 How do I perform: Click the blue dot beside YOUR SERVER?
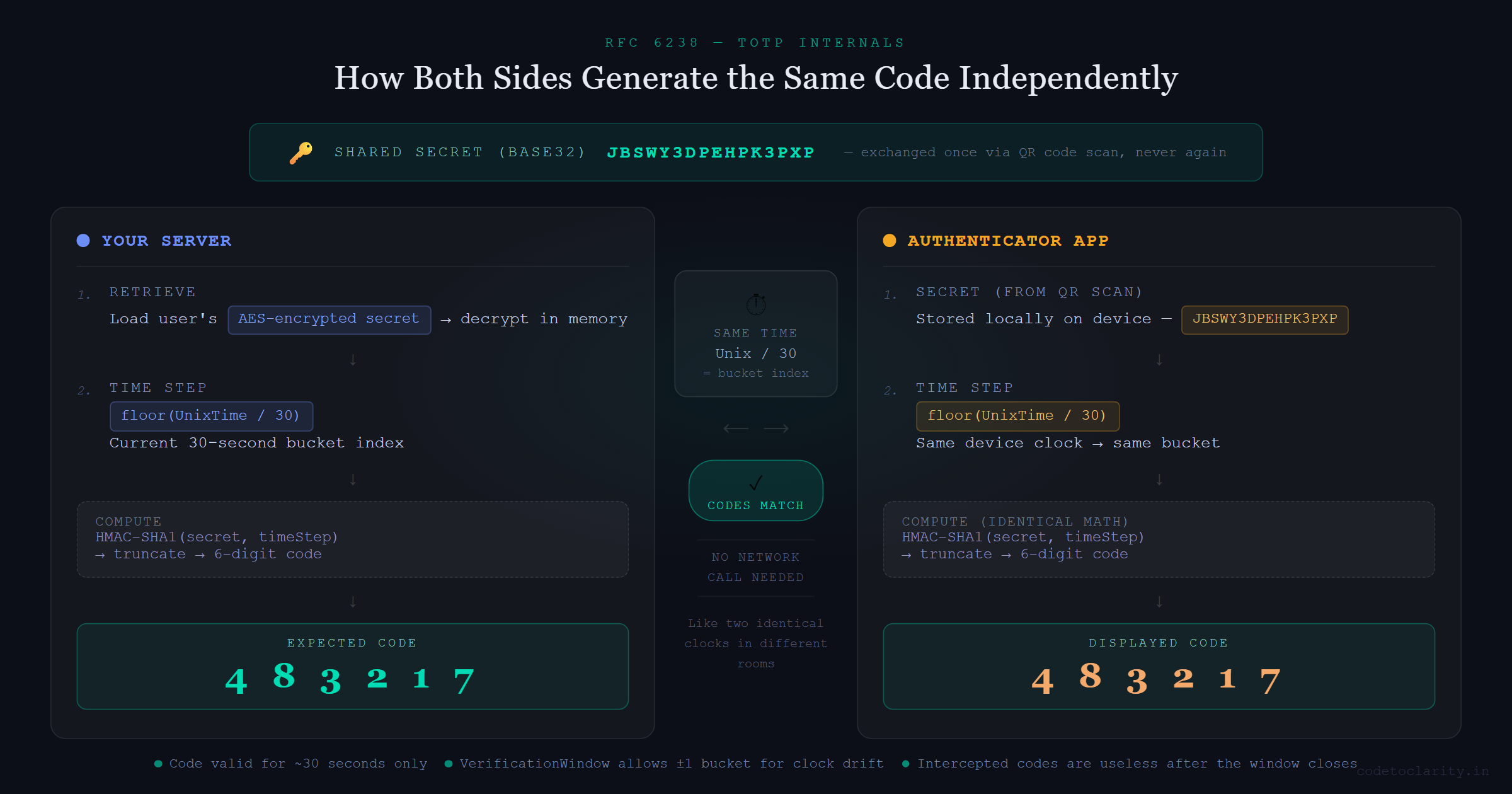83,240
